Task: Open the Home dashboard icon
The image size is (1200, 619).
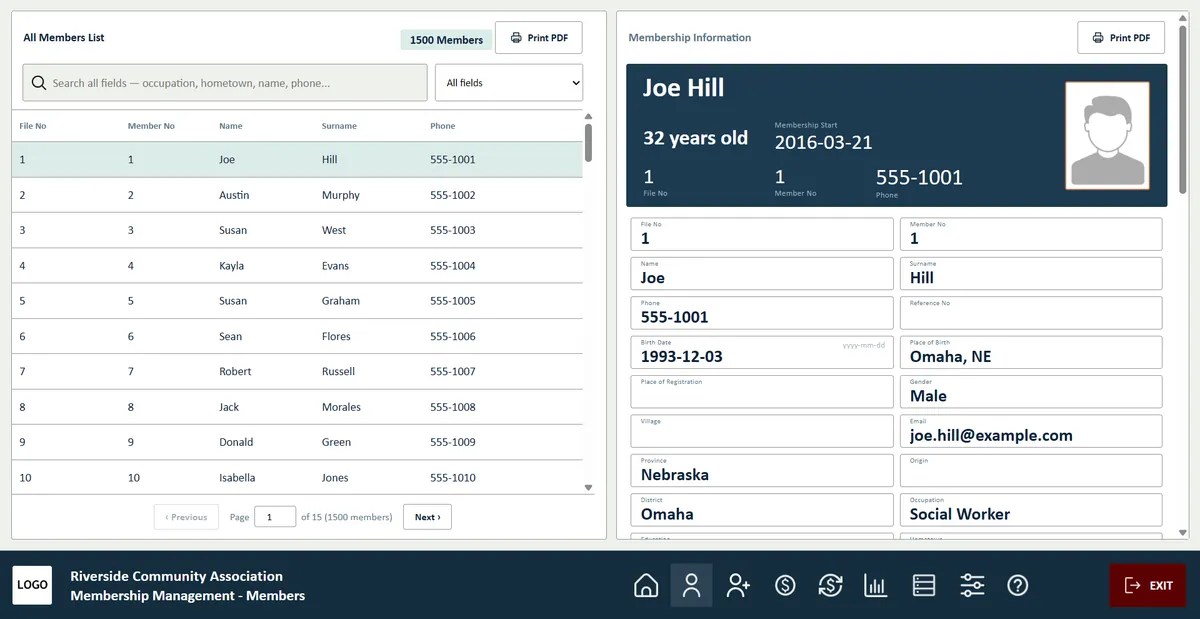Action: pyautogui.click(x=646, y=585)
